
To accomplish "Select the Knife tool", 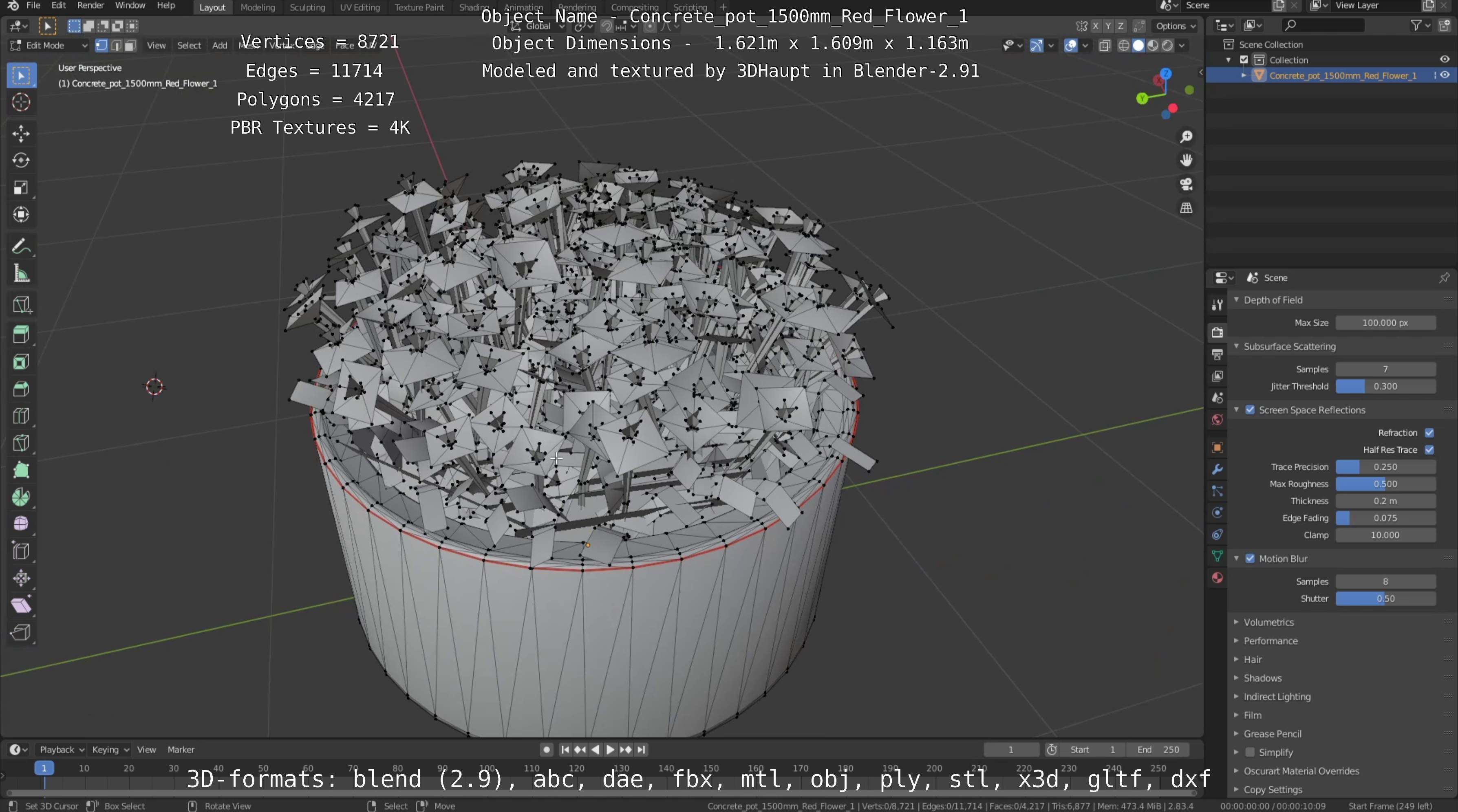I will click(21, 444).
